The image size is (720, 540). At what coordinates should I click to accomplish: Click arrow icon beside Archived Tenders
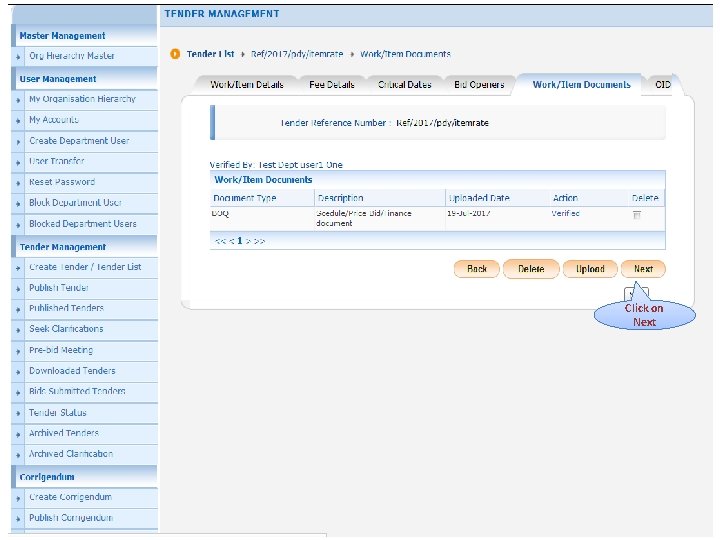click(x=18, y=434)
